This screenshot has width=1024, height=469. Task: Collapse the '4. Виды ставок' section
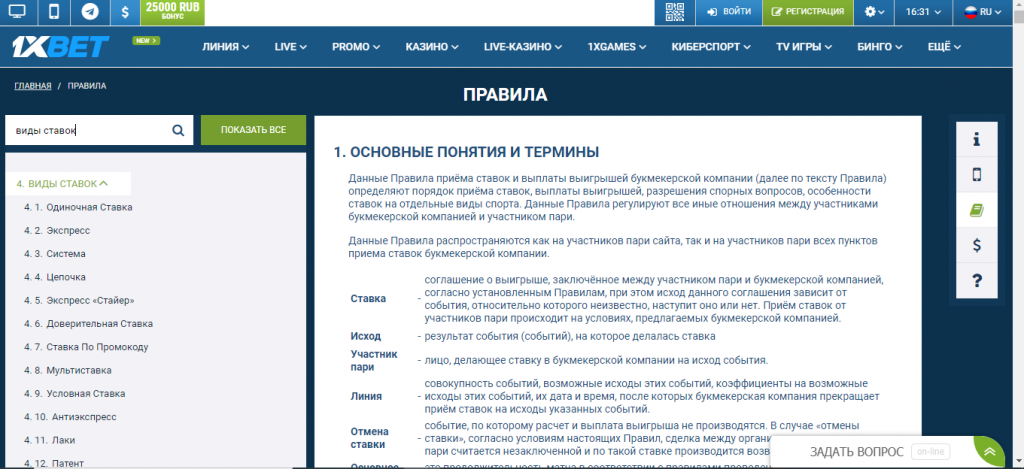tap(62, 184)
